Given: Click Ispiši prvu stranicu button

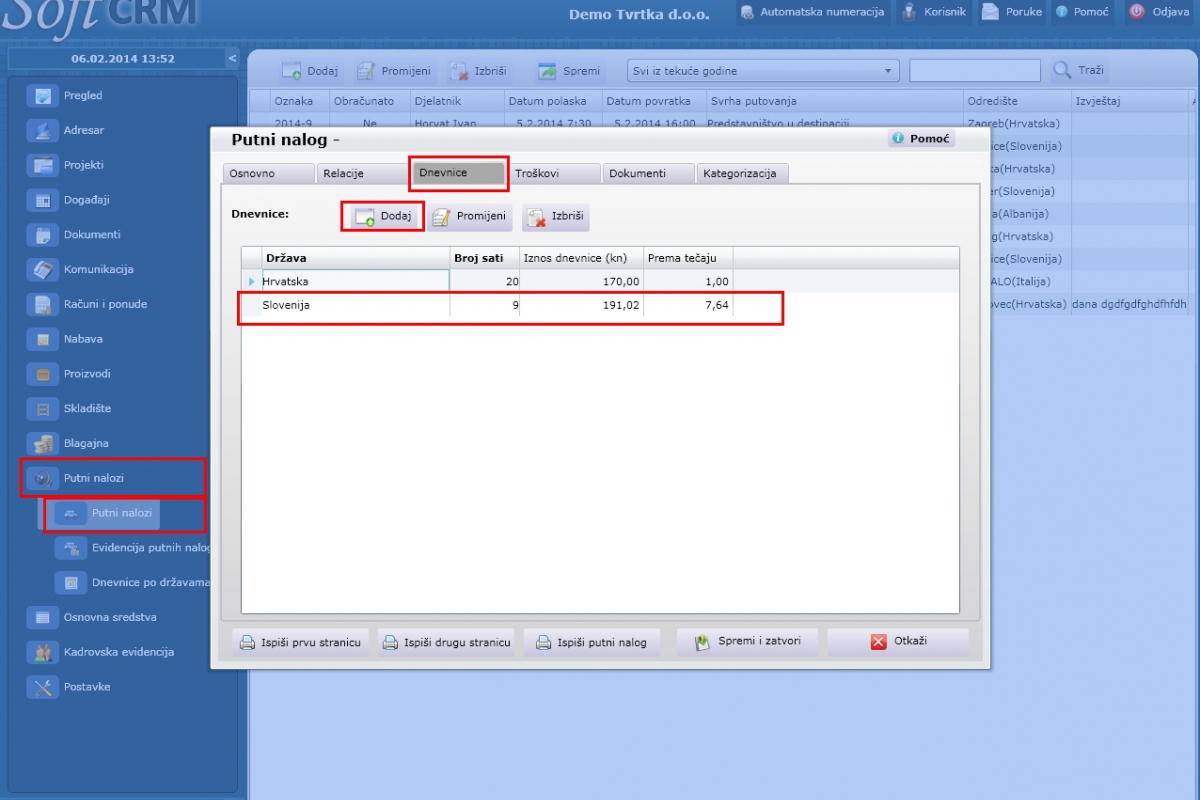Looking at the screenshot, I should 301,642.
